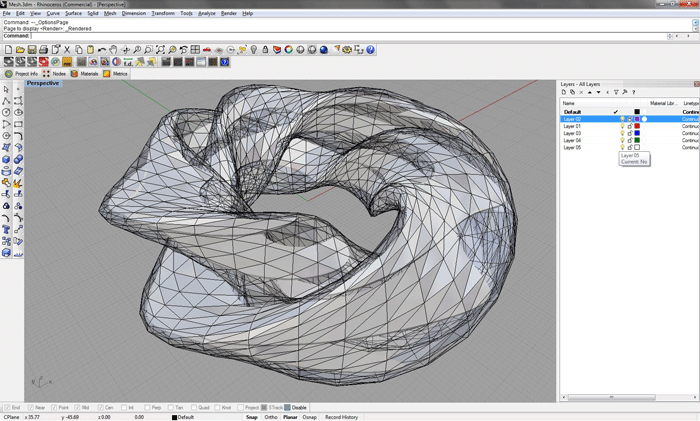Click the Save file toolbar icon
Viewport: 700px width, 421px height.
coord(32,49)
